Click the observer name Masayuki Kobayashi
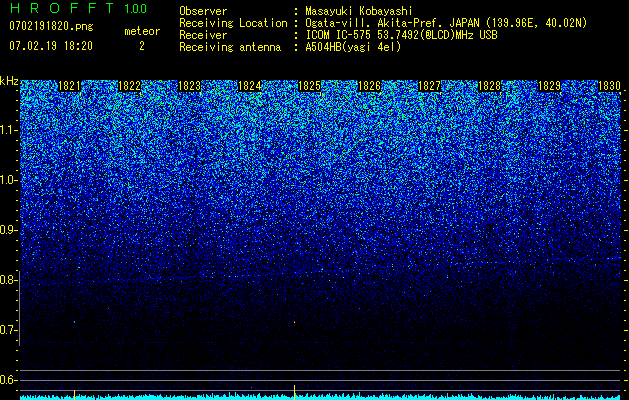The height and width of the screenshot is (400, 629). (x=359, y=11)
